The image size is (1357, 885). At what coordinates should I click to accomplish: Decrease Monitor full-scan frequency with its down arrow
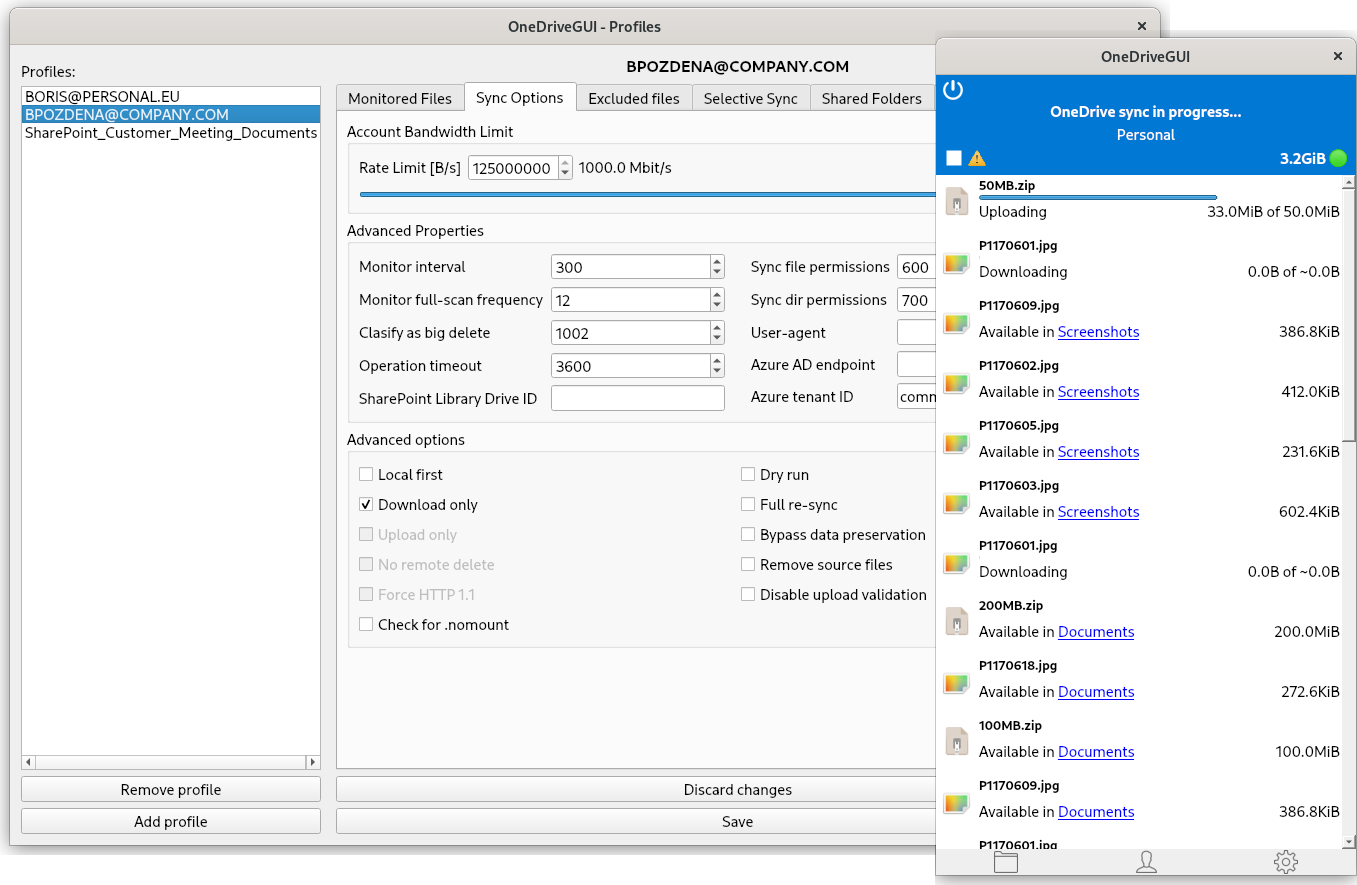coord(717,305)
